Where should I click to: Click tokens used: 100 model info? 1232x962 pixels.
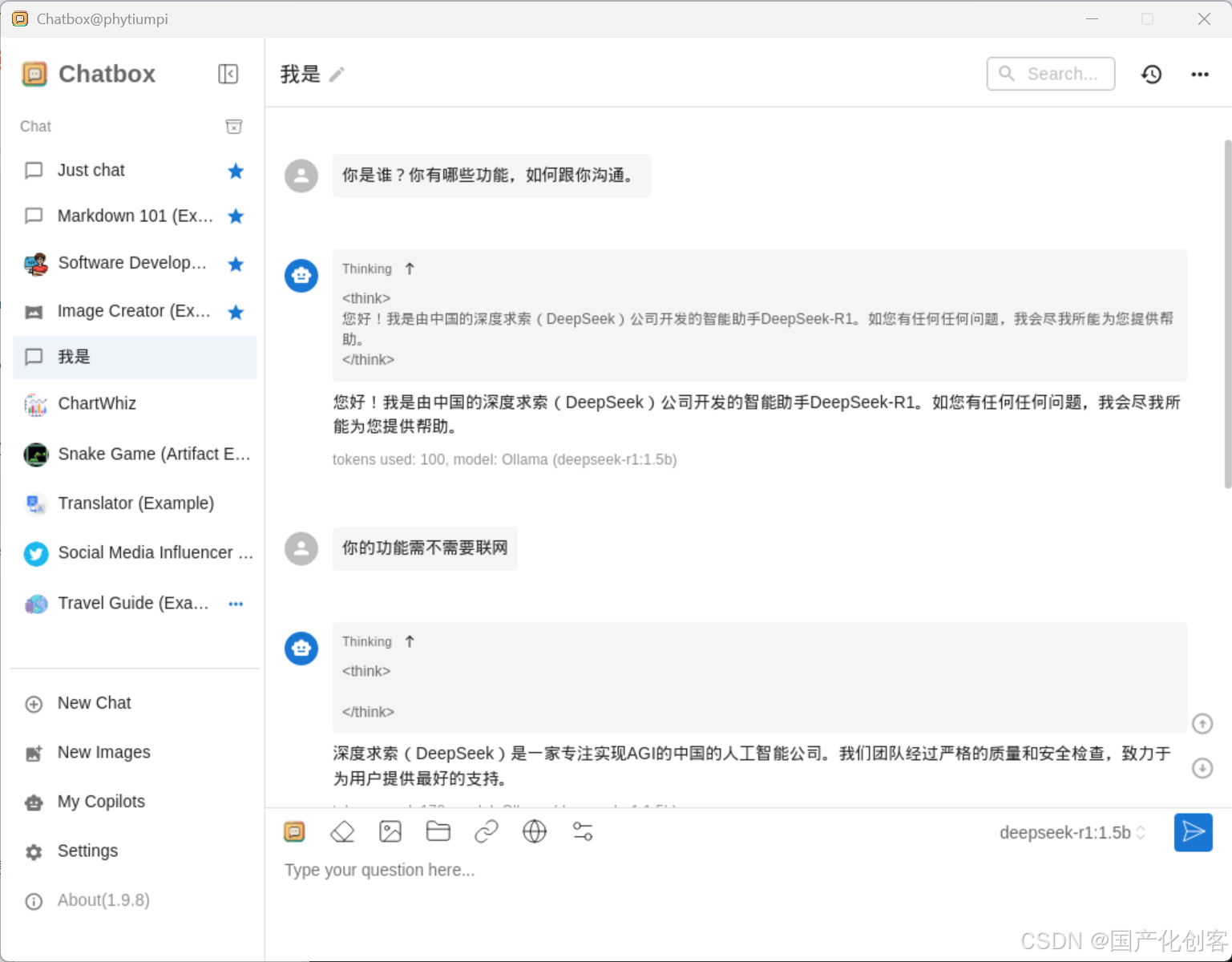point(505,460)
